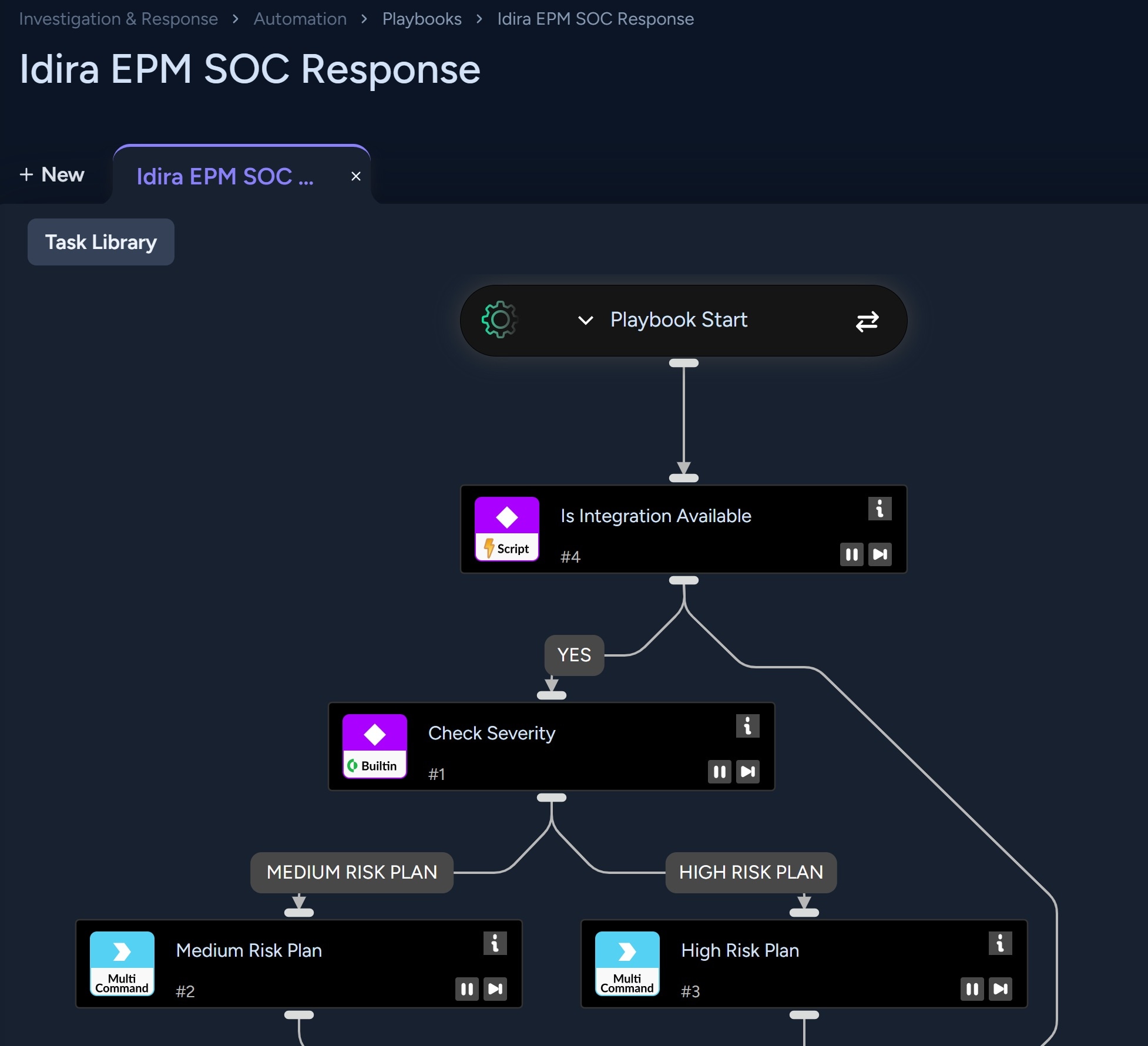
Task: Go to Playbooks breadcrumb
Action: click(422, 19)
